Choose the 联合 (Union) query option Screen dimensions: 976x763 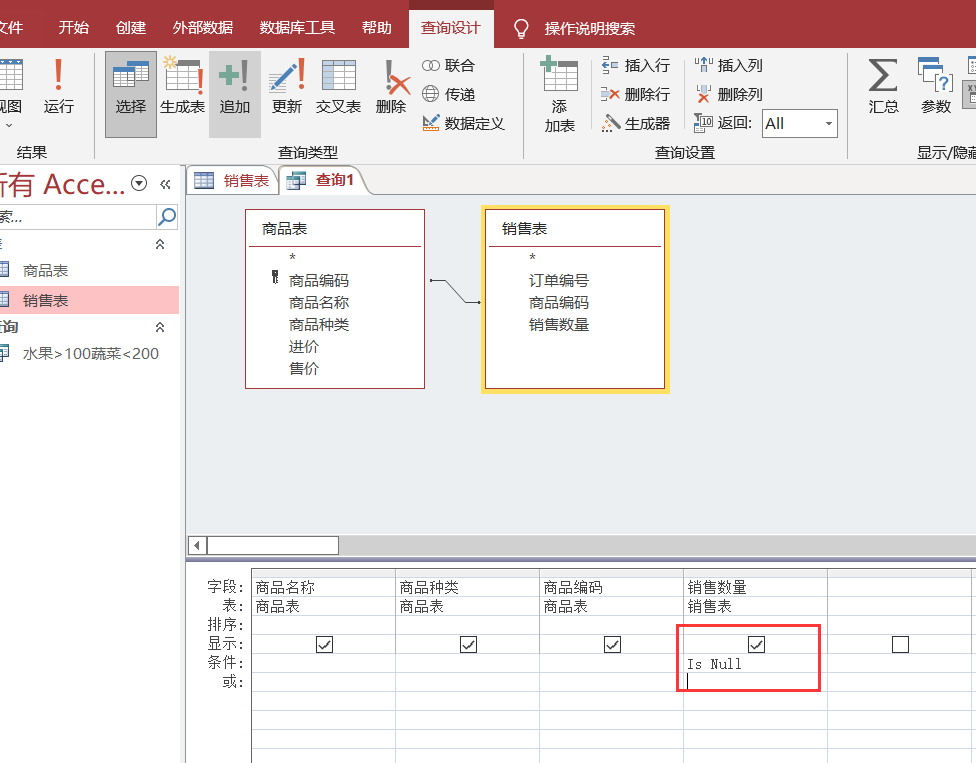[449, 65]
